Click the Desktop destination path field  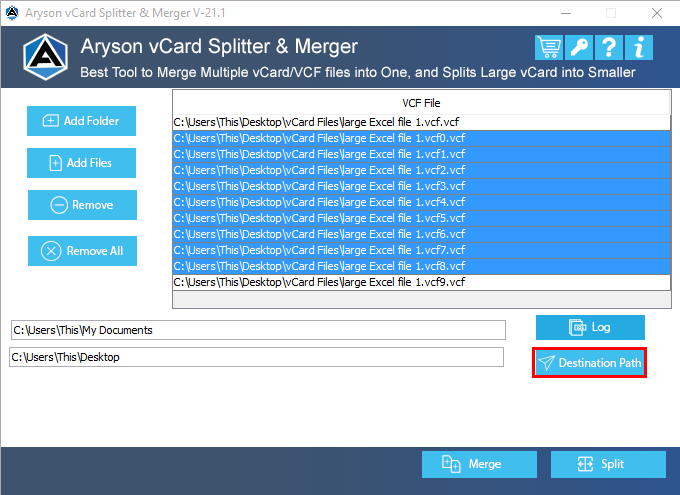click(x=256, y=357)
